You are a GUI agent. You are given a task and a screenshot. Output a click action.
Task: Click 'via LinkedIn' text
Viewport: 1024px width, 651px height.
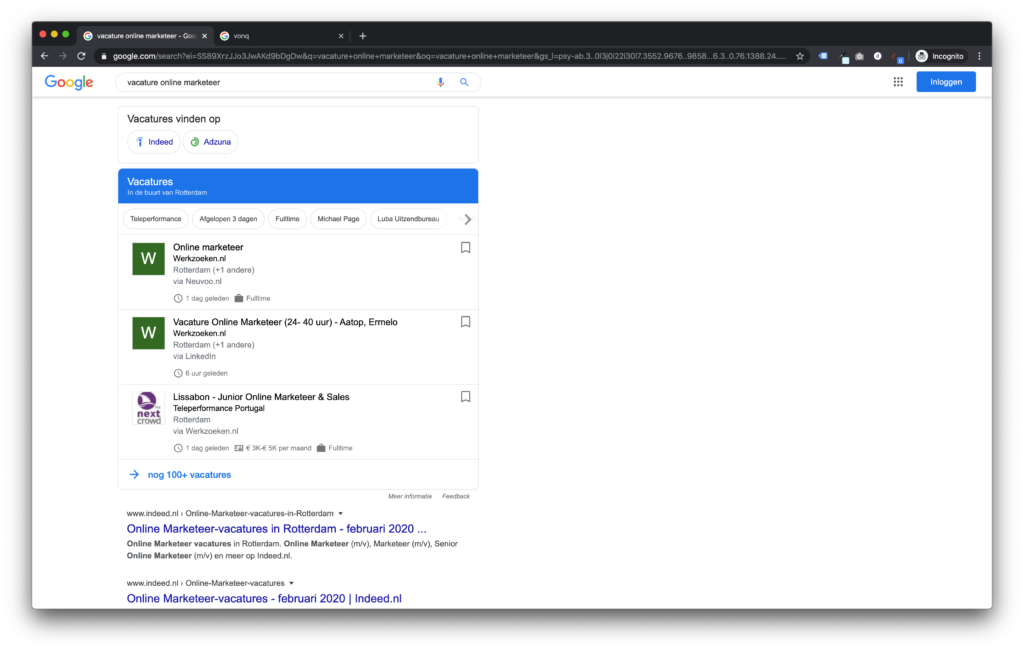(x=194, y=357)
